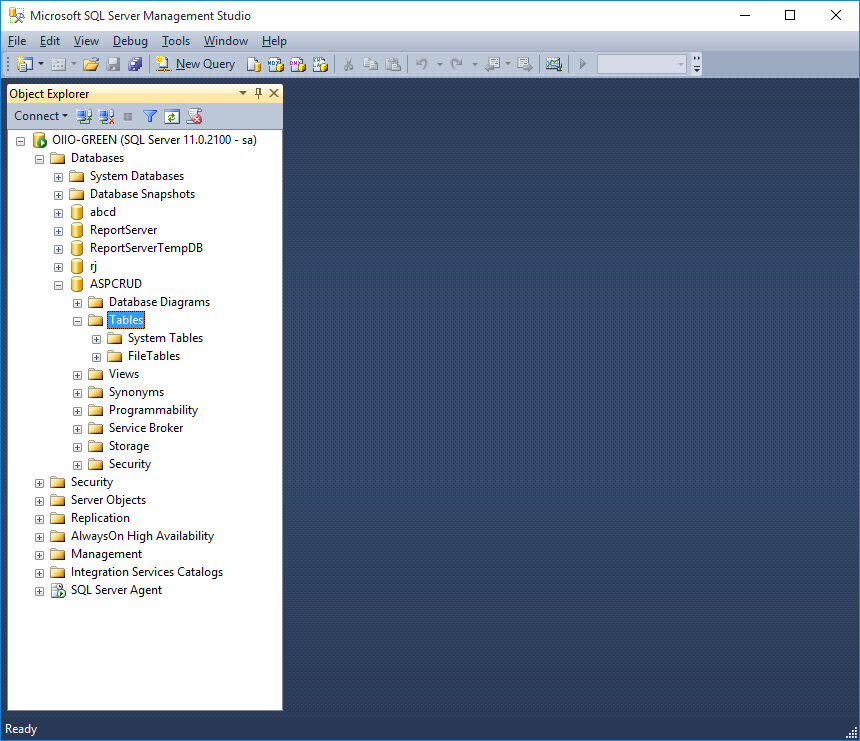Expand the Views folder under ASPCRUD
860x741 pixels.
pos(77,374)
